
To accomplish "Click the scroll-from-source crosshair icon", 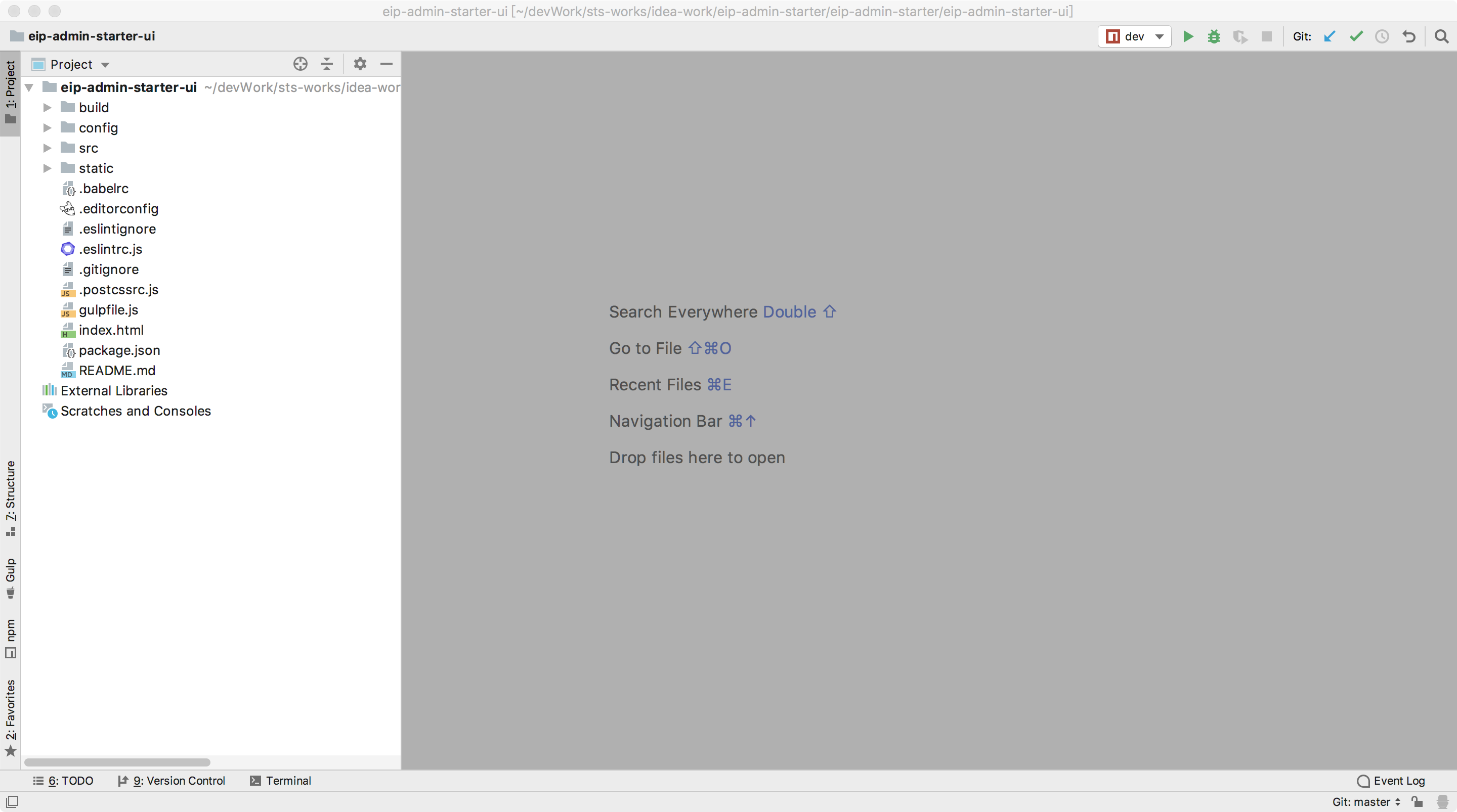I will (x=301, y=64).
